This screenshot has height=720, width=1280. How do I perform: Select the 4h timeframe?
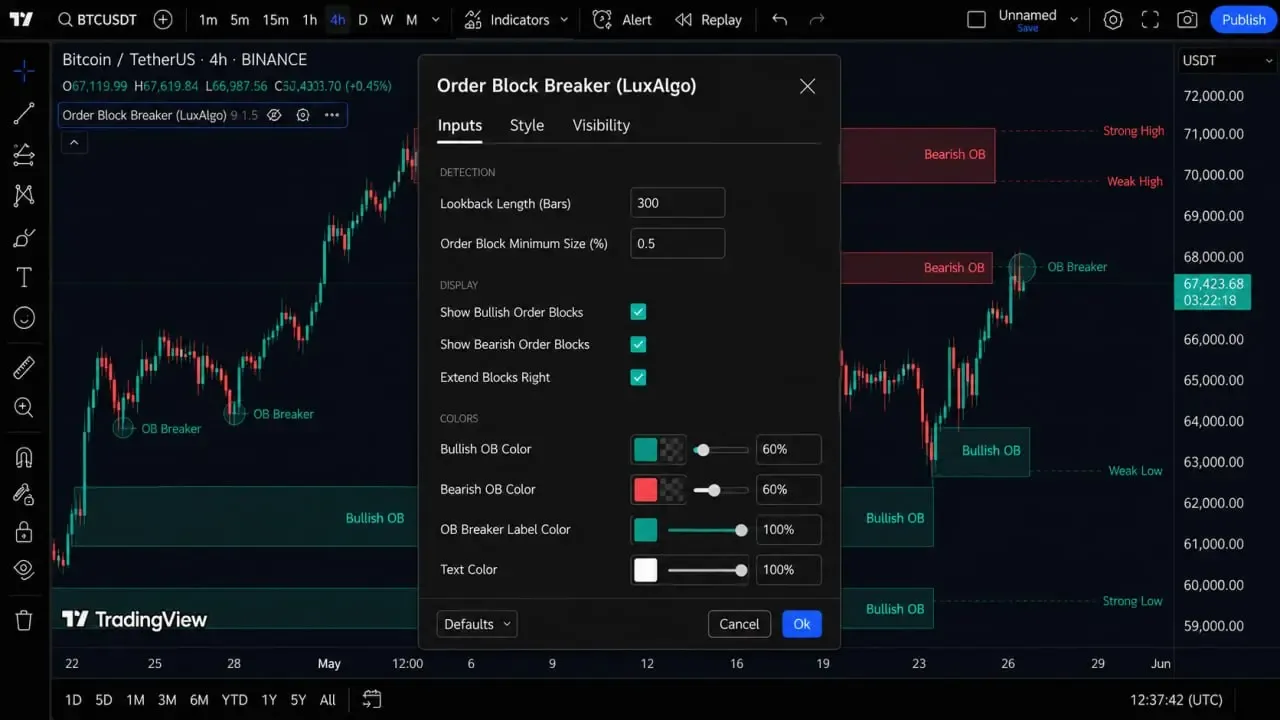tap(338, 20)
